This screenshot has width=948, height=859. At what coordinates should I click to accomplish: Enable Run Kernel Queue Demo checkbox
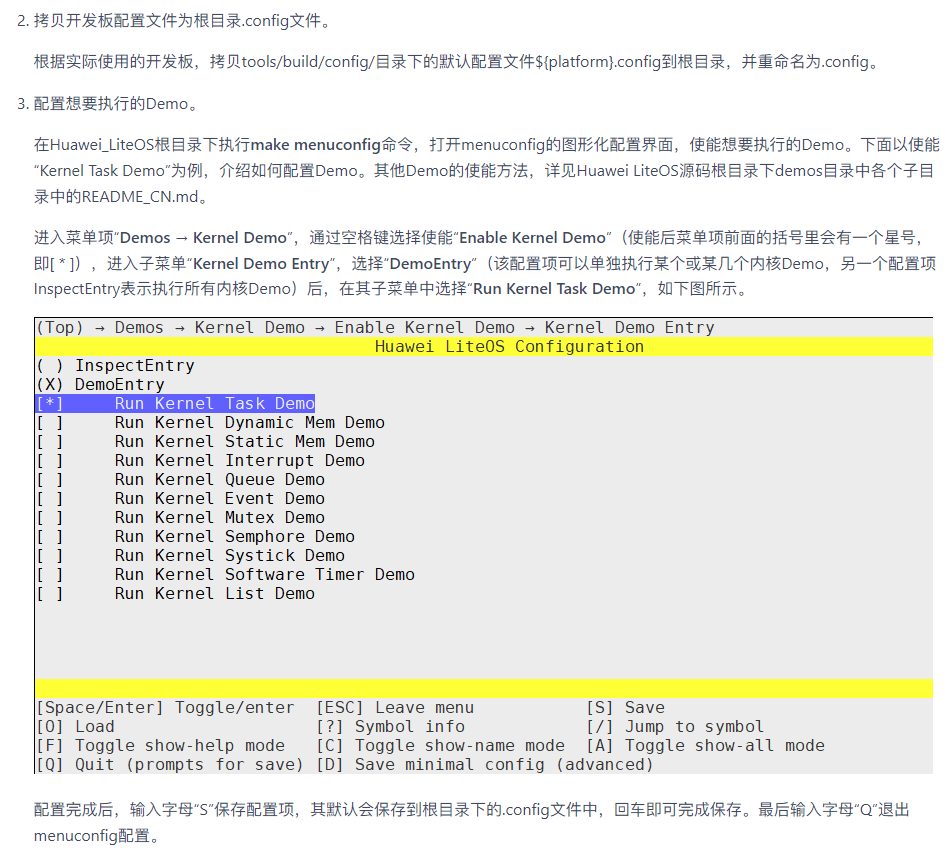50,480
